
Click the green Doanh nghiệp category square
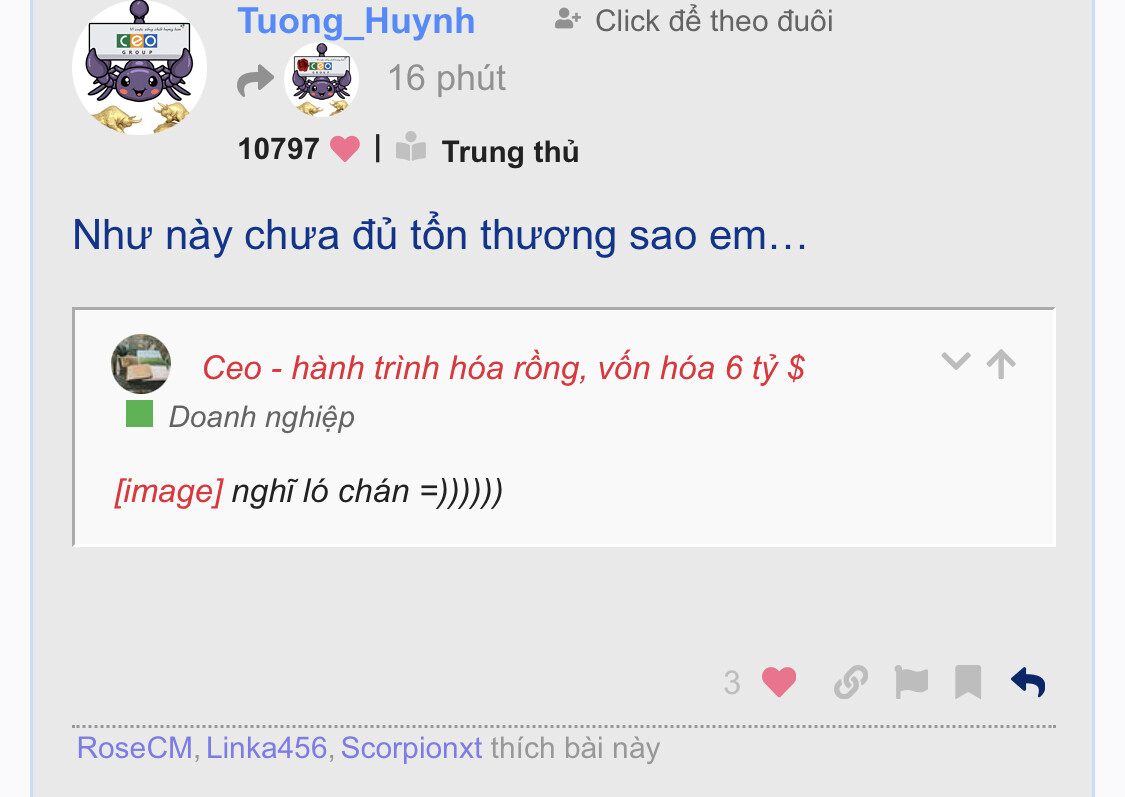tap(139, 414)
